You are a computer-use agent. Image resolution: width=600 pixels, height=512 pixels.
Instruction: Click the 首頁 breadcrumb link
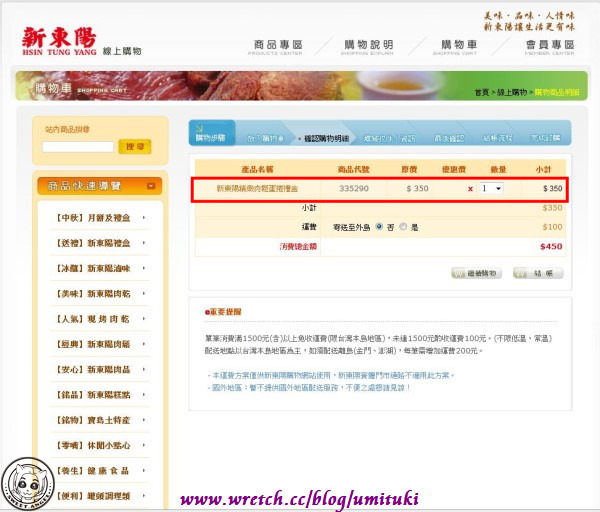pos(482,92)
